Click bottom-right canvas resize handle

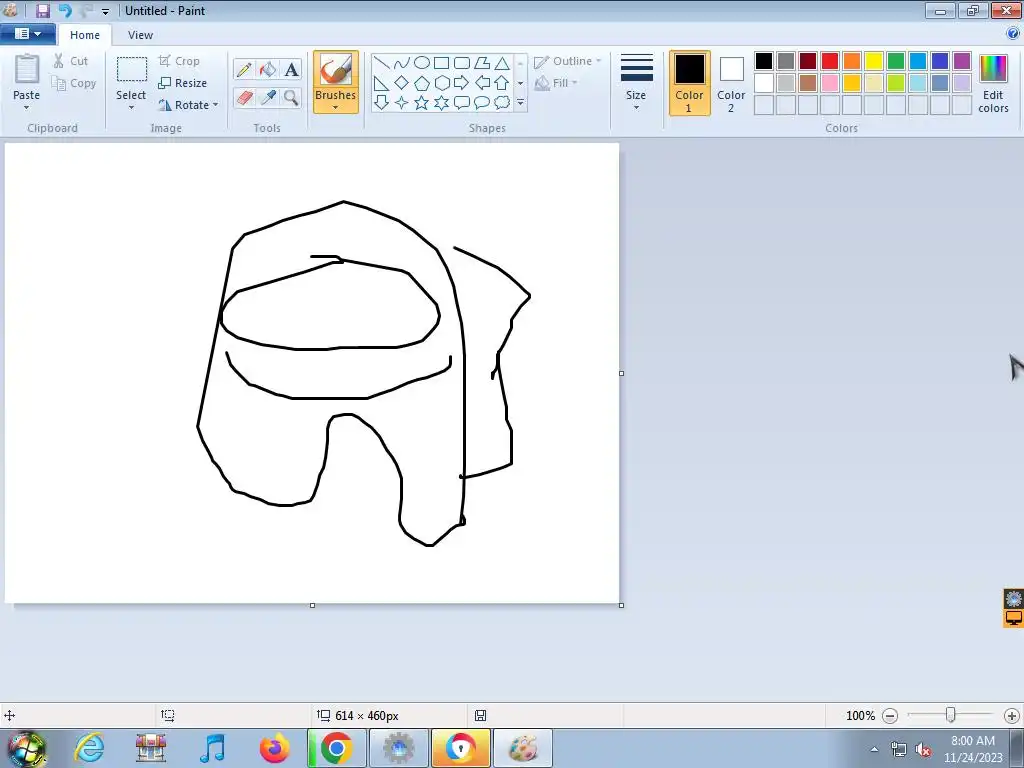[x=621, y=605]
